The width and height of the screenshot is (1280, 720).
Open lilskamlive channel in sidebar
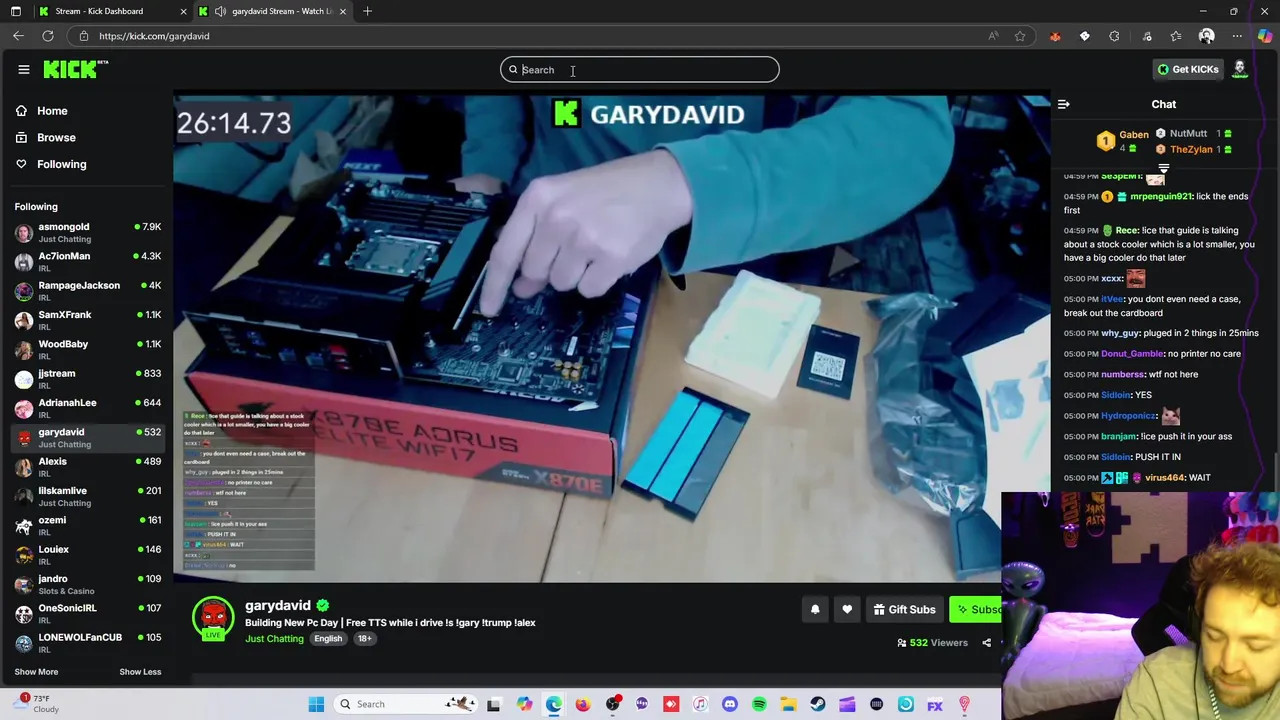tap(88, 496)
